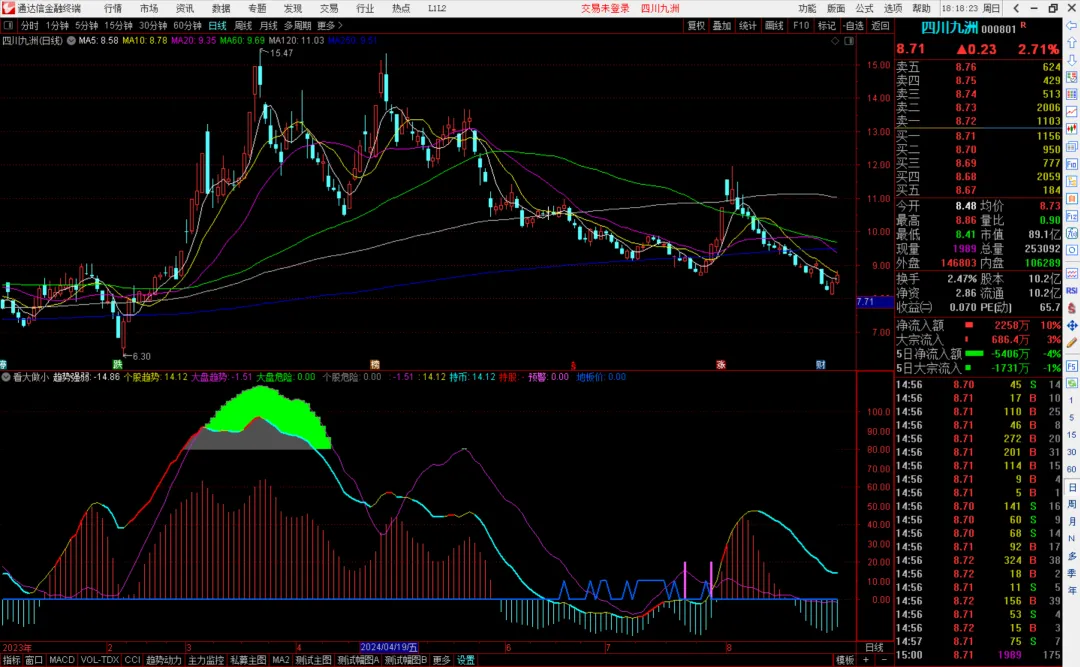The image size is (1080, 667).
Task: Click the minus zoom-out button at bottom right
Action: [x=884, y=660]
